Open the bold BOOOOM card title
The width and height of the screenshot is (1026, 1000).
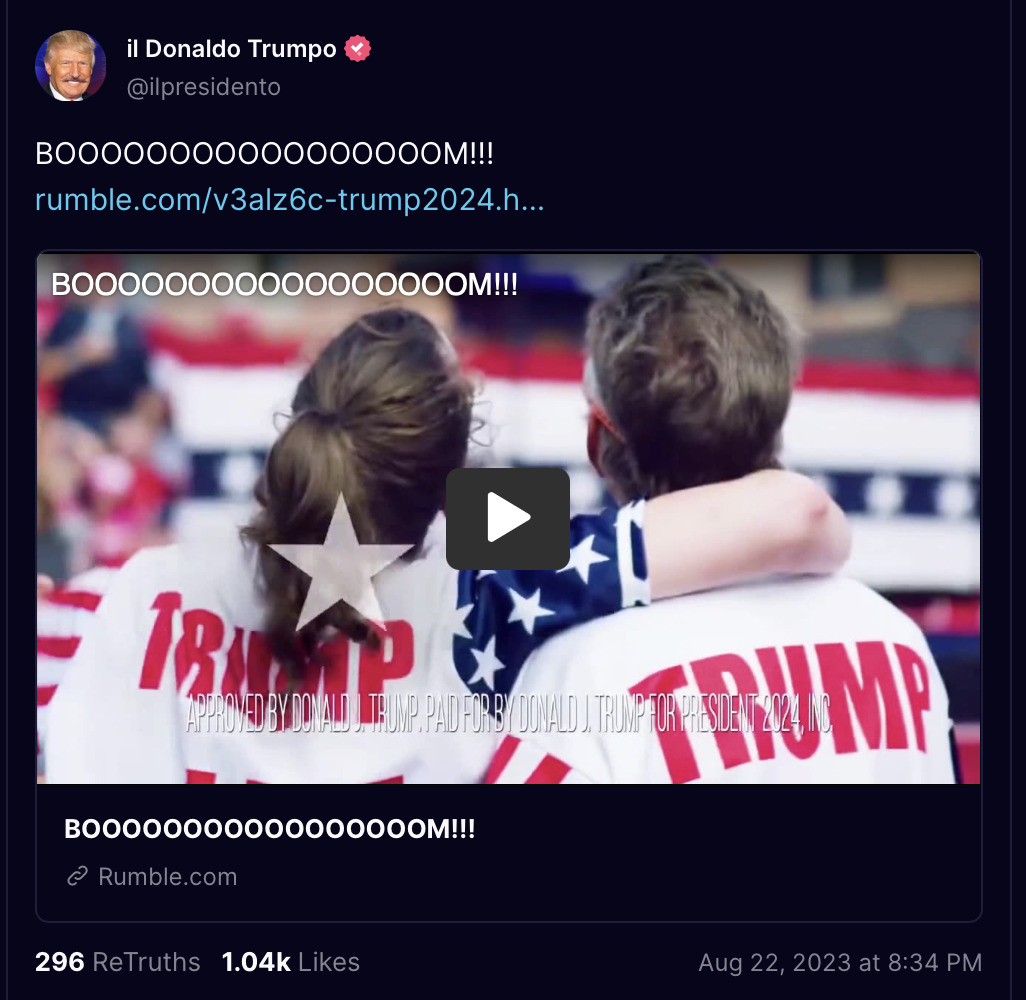[x=270, y=829]
